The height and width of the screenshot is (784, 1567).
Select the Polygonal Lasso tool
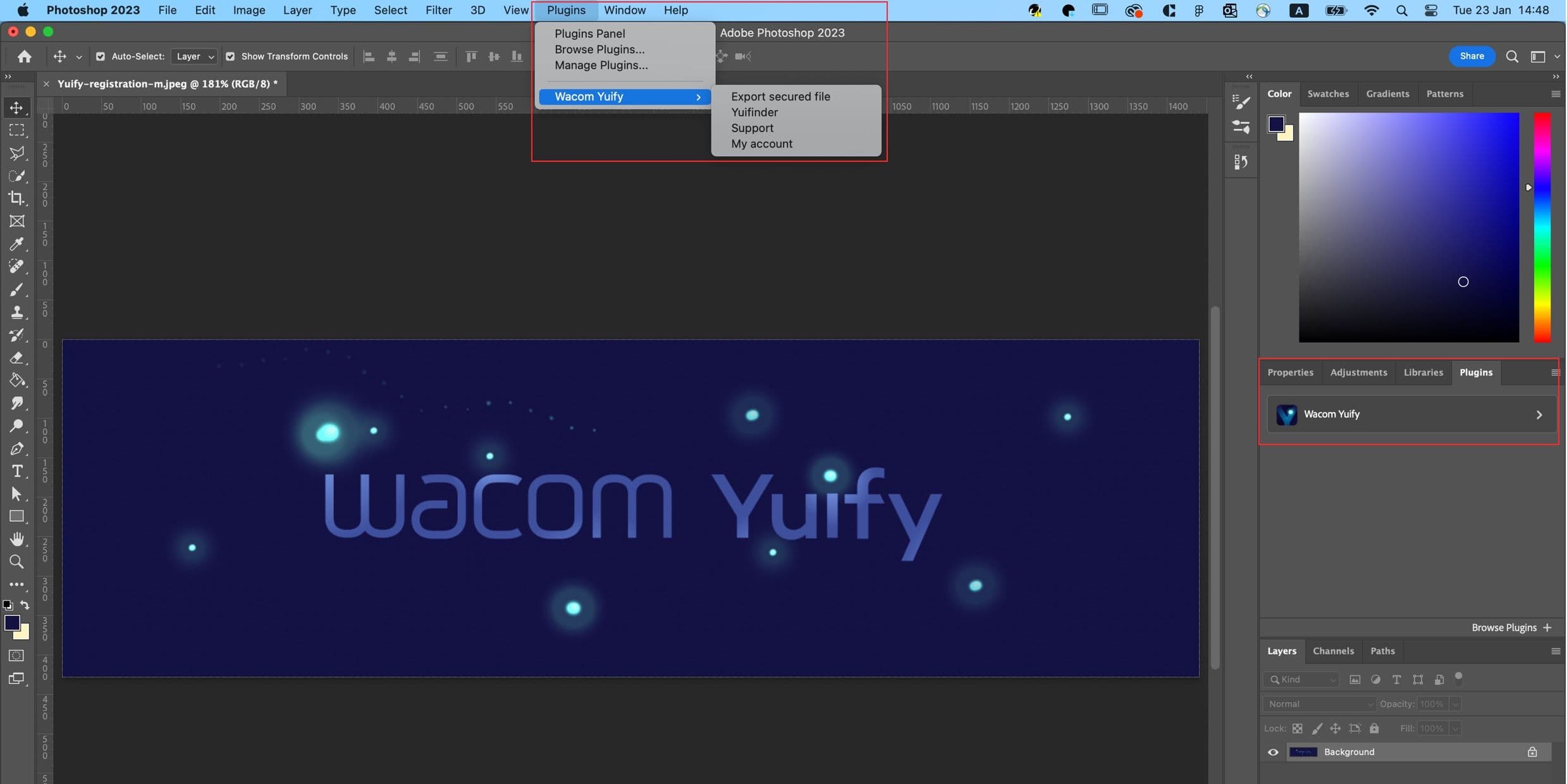17,153
